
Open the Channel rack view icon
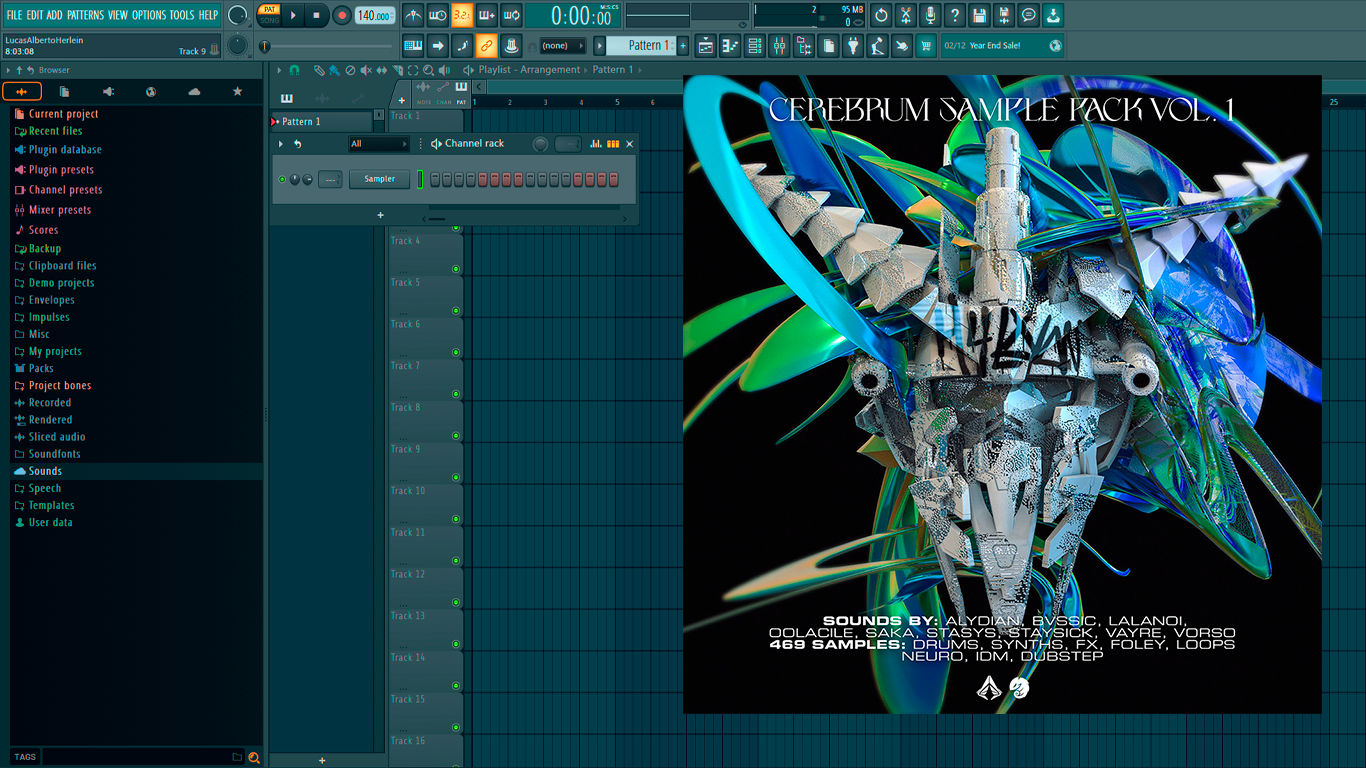coord(755,45)
